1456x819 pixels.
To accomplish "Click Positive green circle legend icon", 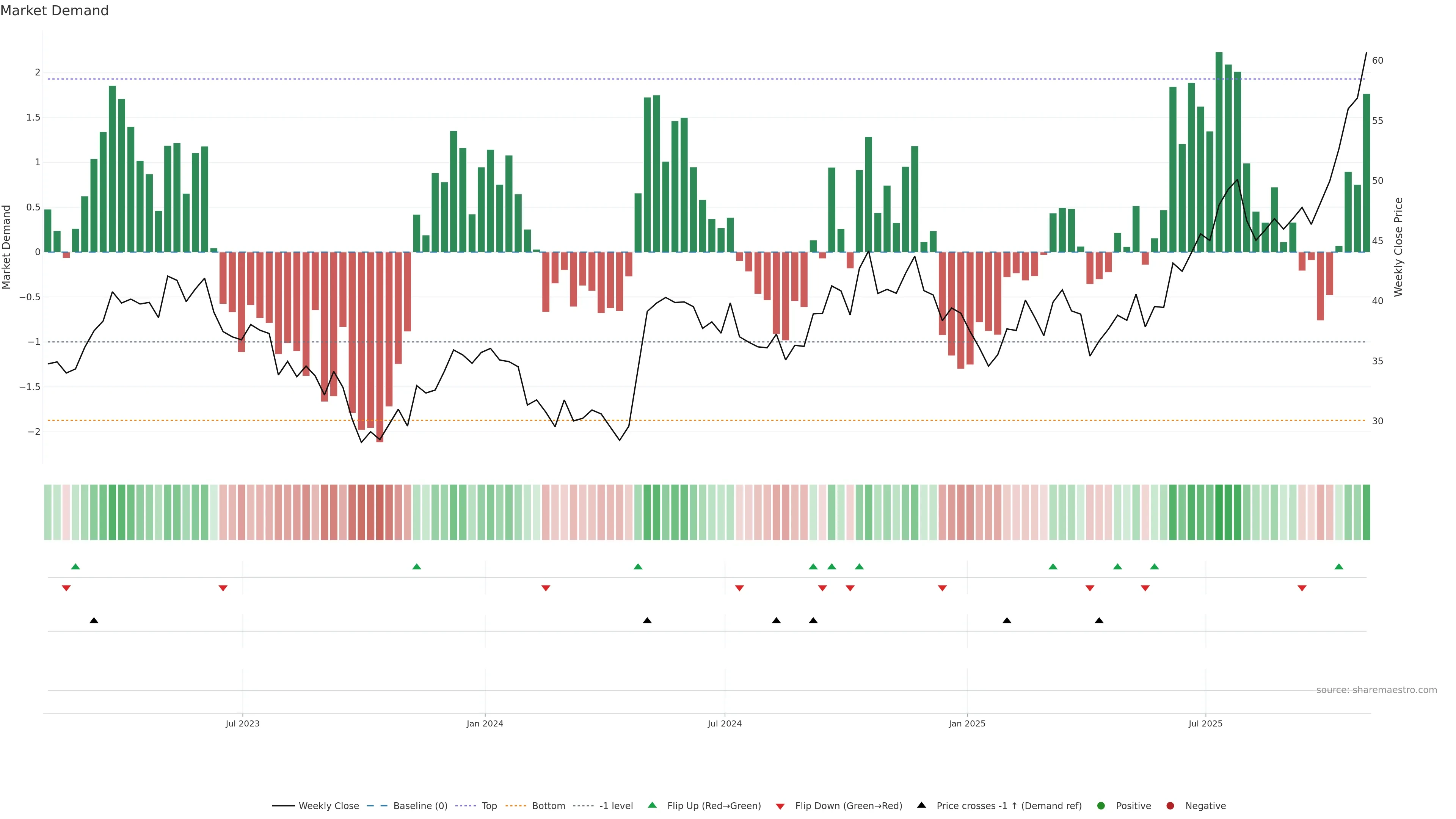I will [x=1100, y=806].
